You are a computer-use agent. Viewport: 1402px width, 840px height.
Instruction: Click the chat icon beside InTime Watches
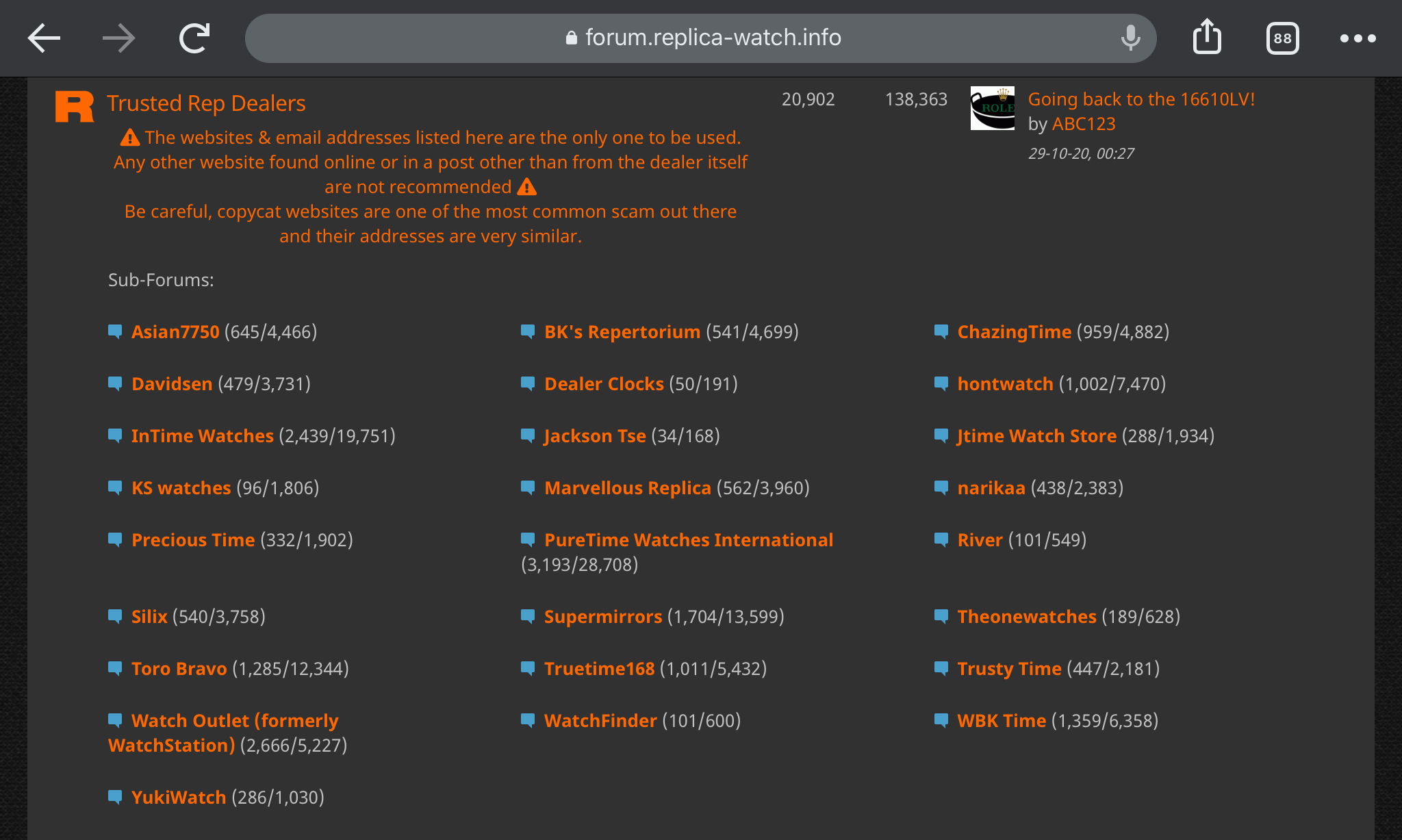point(115,435)
